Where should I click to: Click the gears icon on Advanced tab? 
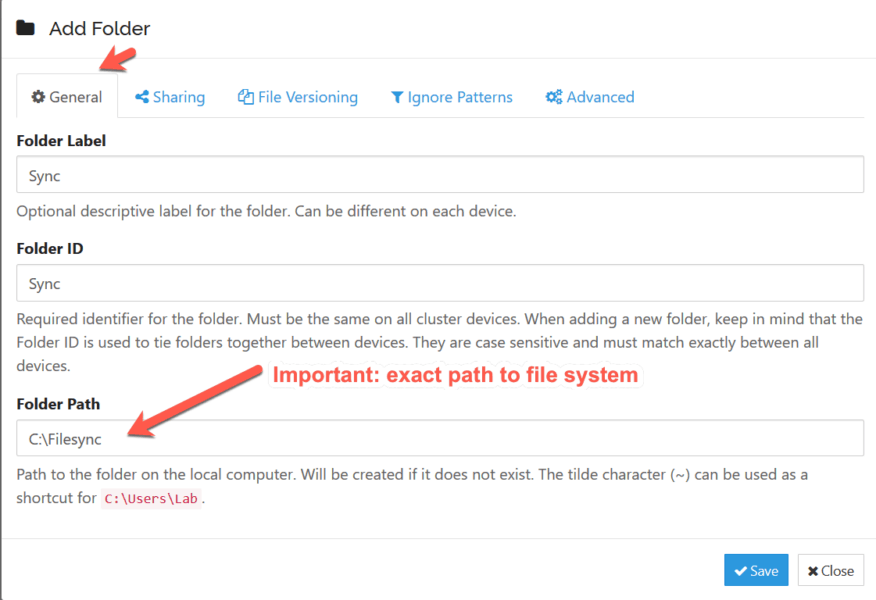pos(553,97)
